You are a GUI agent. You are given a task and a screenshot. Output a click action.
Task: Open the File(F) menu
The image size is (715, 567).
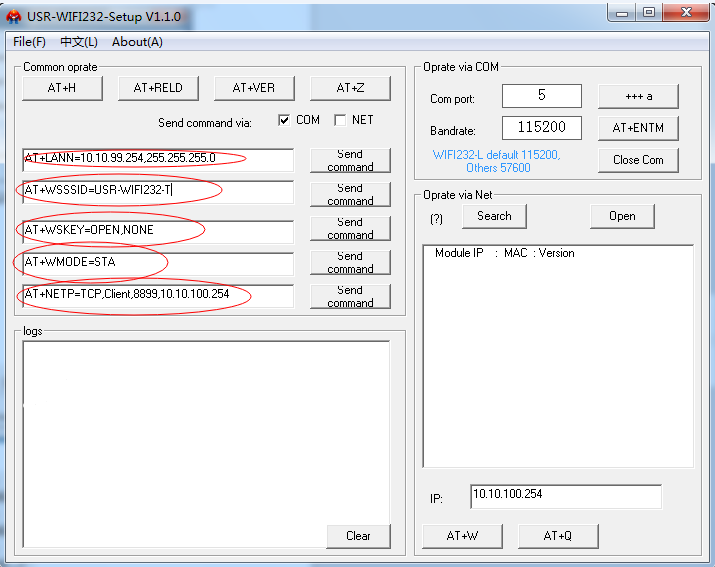tap(30, 42)
